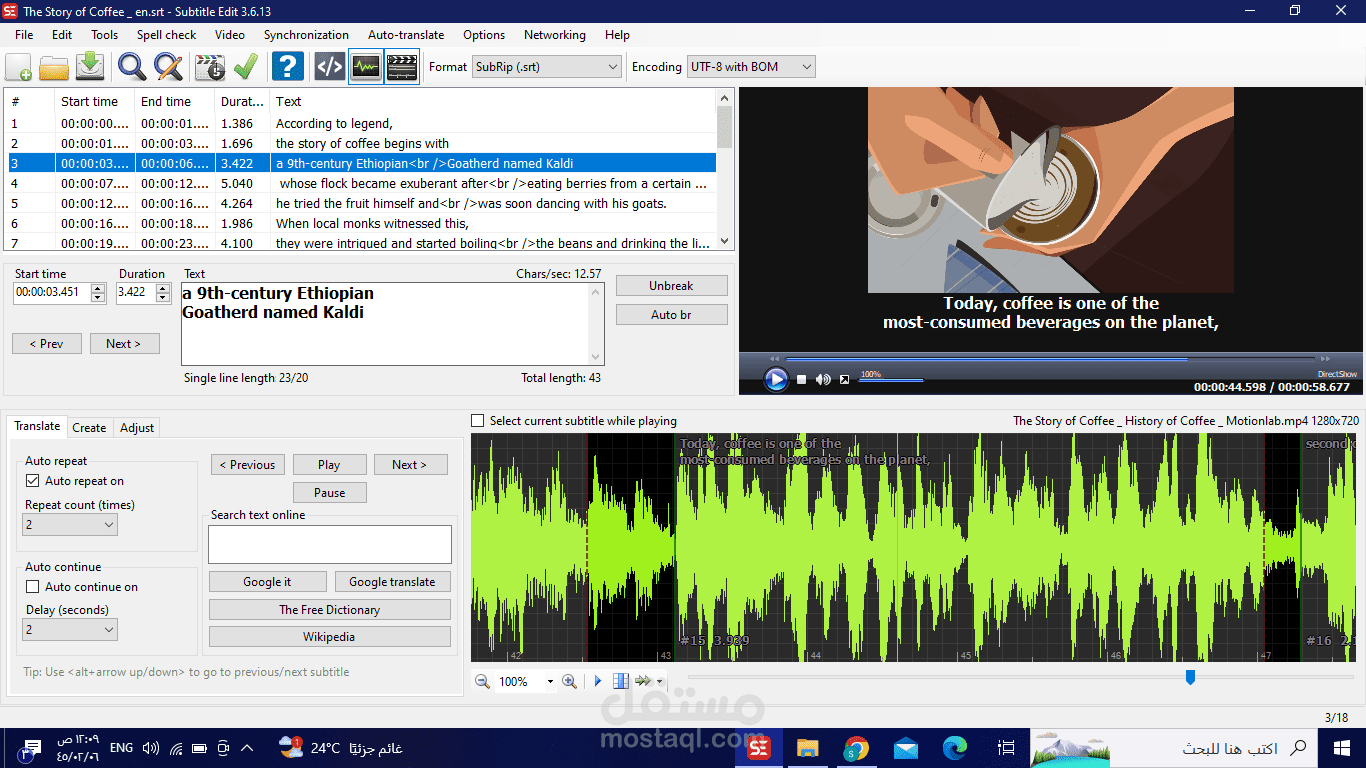Open Microsoft Edge from the taskbar
Image resolution: width=1366 pixels, height=768 pixels.
click(955, 748)
